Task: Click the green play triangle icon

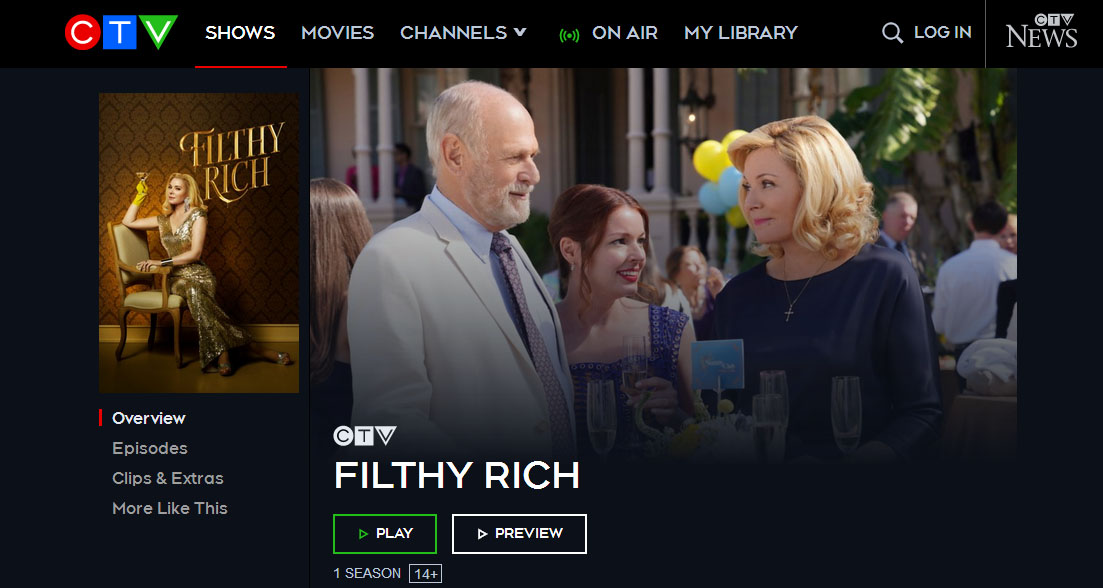Action: [x=363, y=534]
